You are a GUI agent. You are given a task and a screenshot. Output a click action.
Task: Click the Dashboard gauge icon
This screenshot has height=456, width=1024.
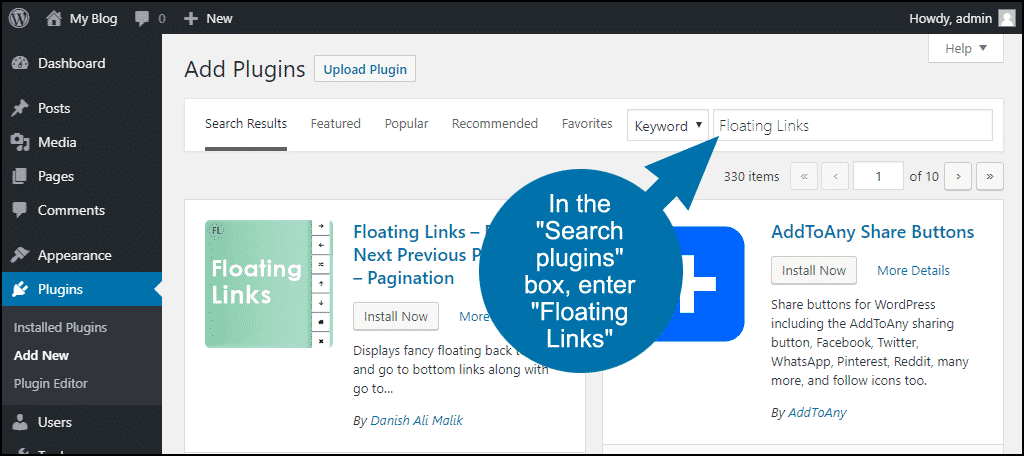(21, 63)
